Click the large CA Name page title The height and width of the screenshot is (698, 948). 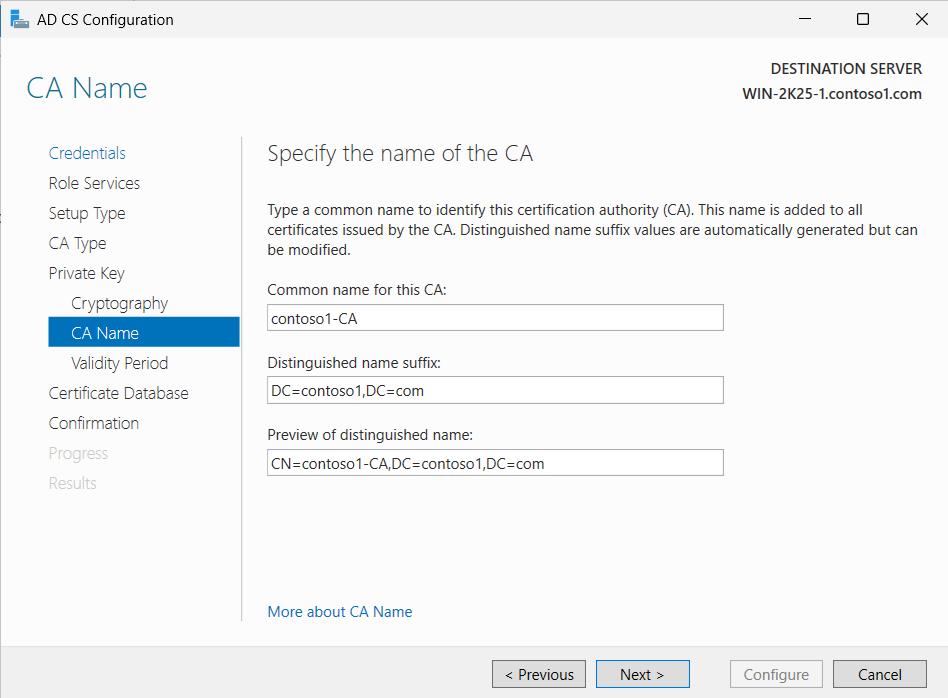tap(87, 88)
